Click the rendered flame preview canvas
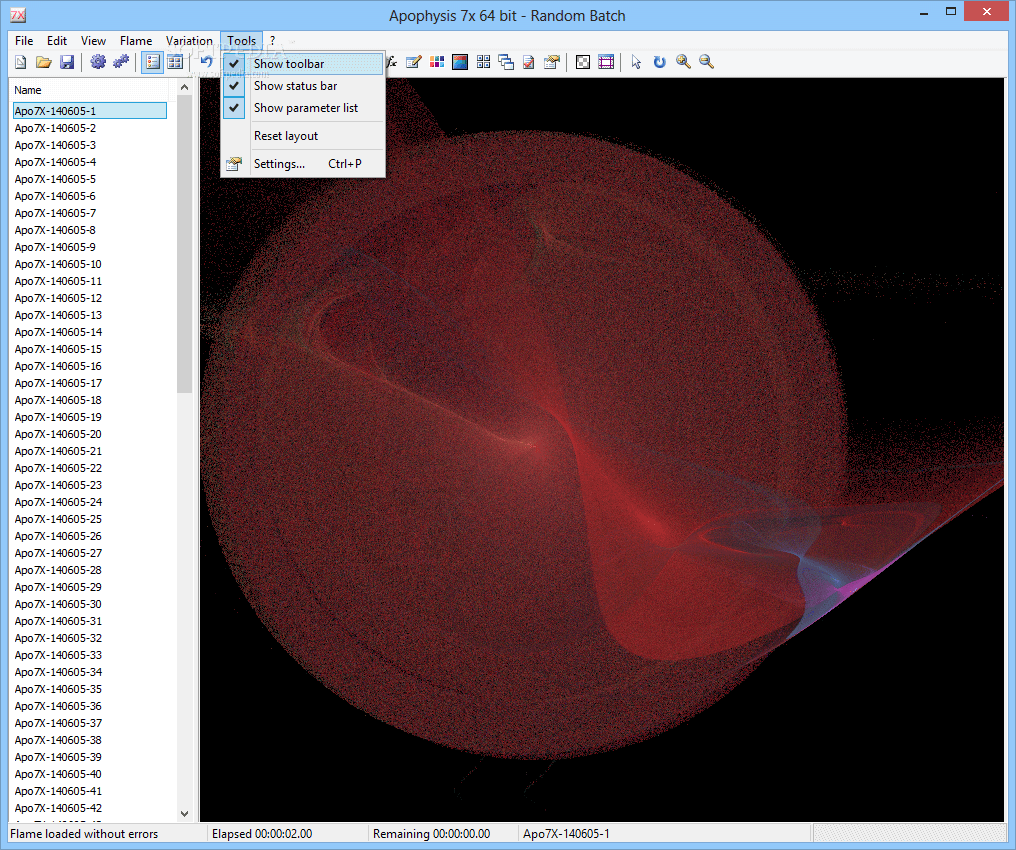Image resolution: width=1016 pixels, height=850 pixels. pyautogui.click(x=601, y=450)
